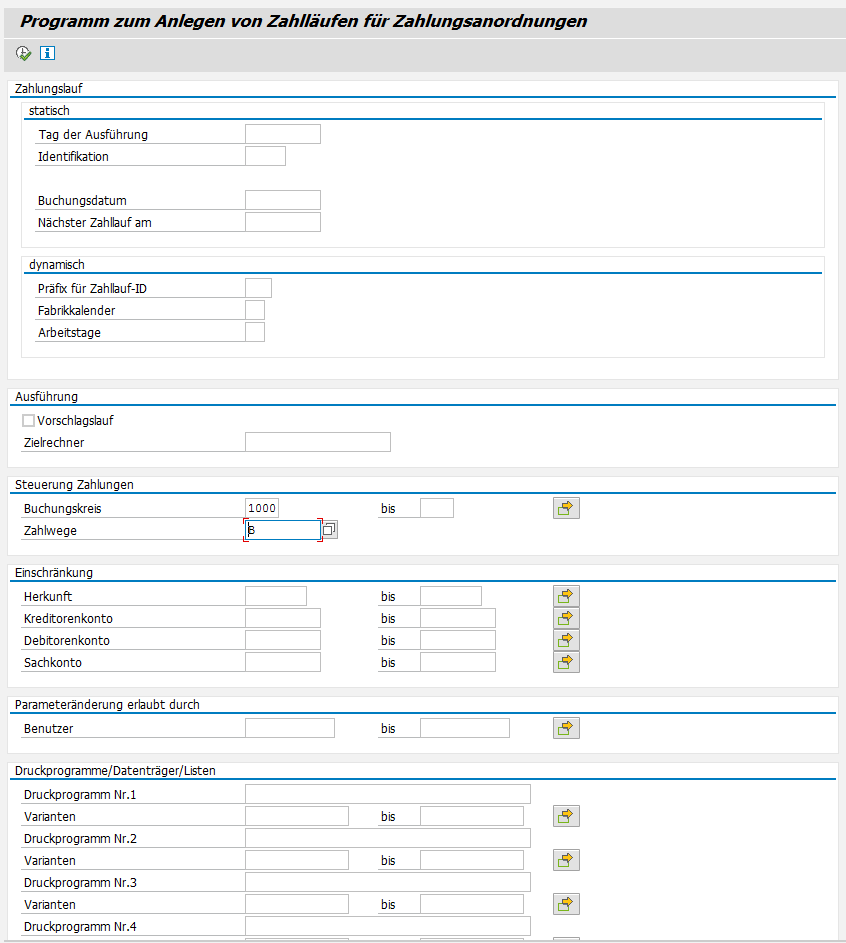Image resolution: width=846 pixels, height=943 pixels.
Task: Click the Fabrikkalender input field
Action: point(255,310)
